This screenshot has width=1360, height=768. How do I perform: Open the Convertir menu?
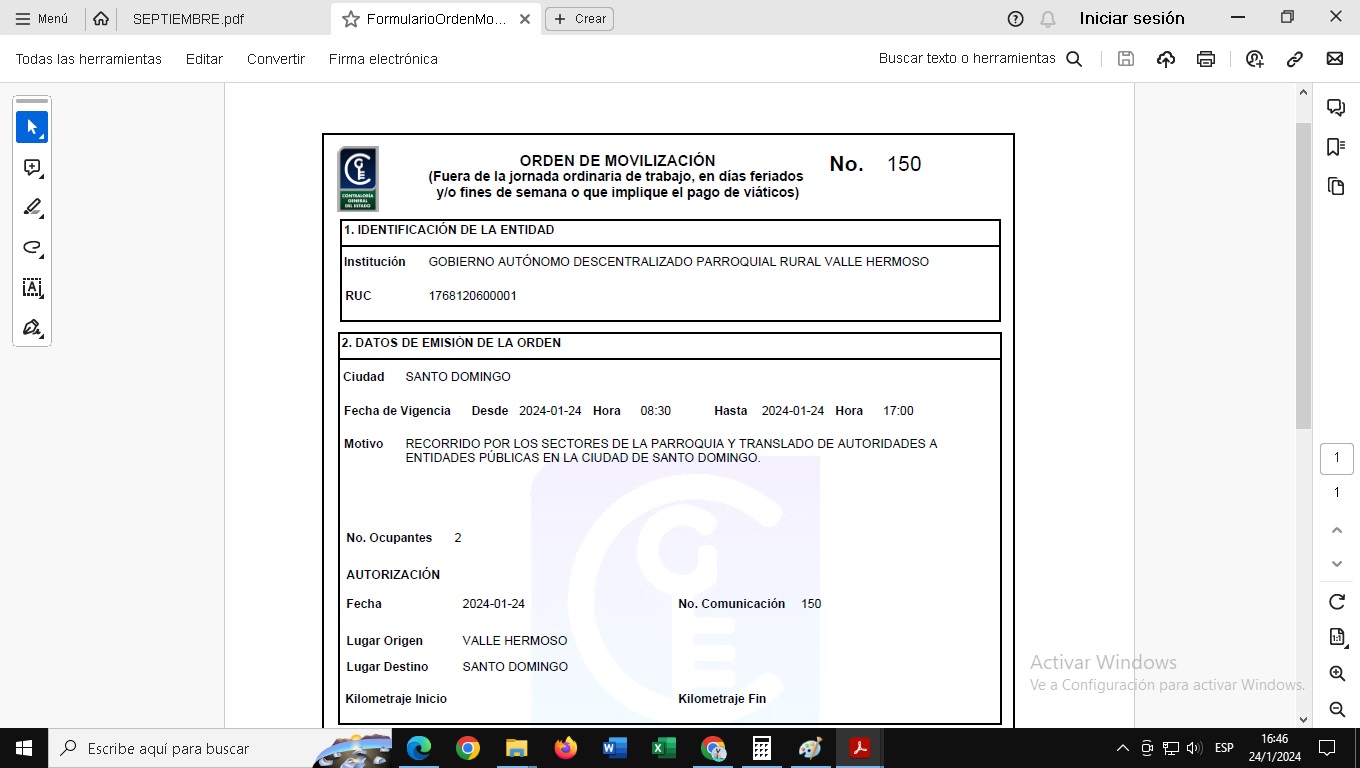(x=275, y=59)
